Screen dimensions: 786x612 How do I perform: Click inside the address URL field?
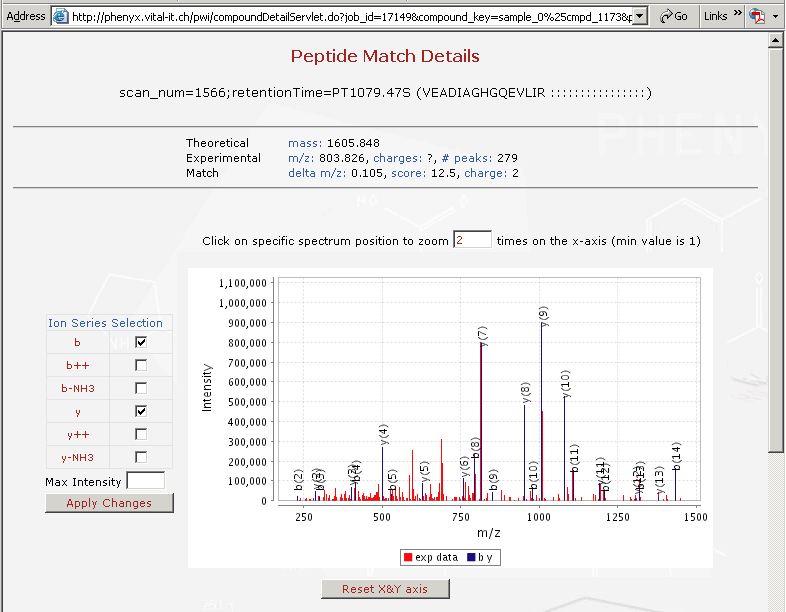351,17
